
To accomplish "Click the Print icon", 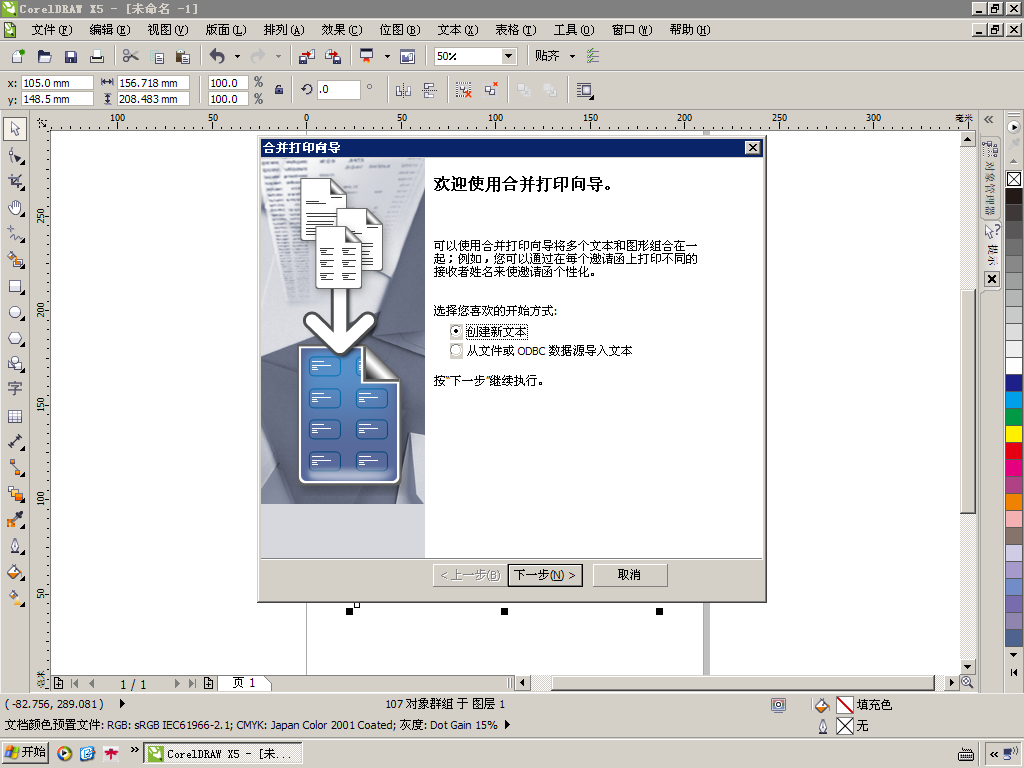I will tap(97, 56).
